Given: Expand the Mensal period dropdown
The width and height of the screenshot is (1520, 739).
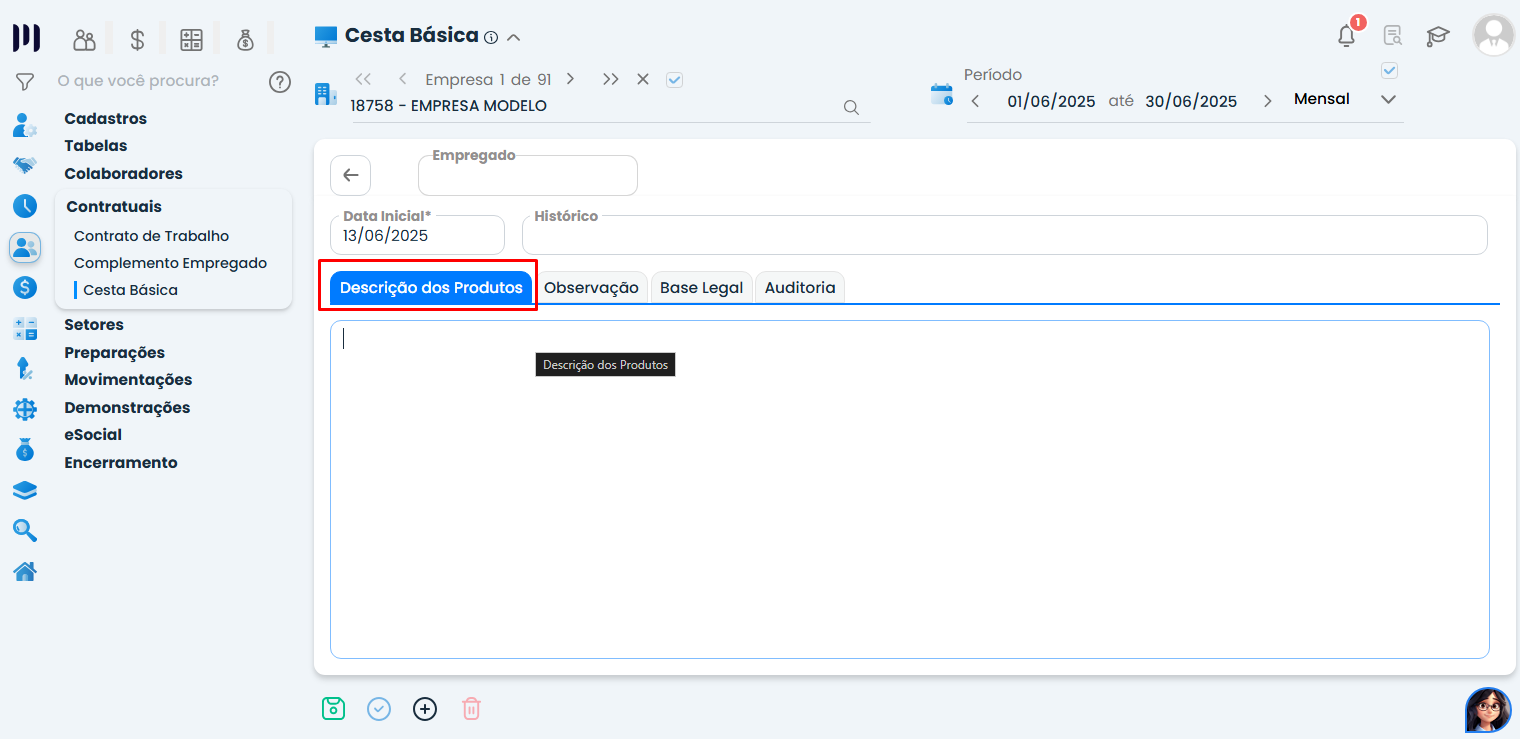Looking at the screenshot, I should (x=1388, y=99).
